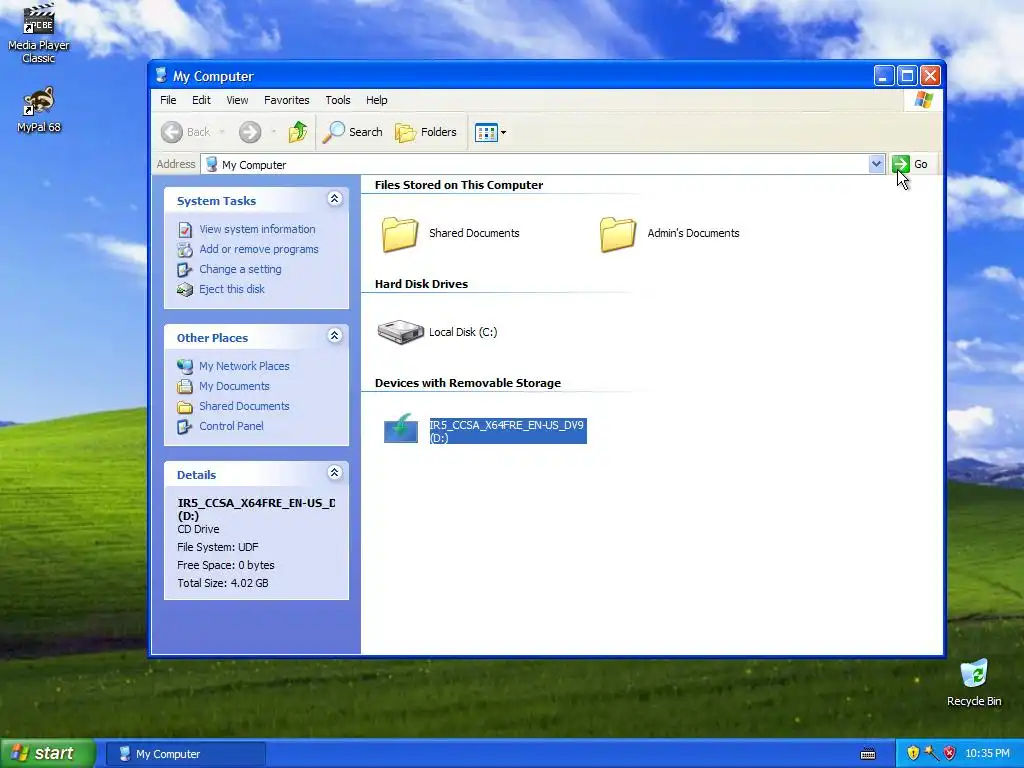Screen dimensions: 1024x768
Task: Open the Edit menu
Action: click(201, 100)
